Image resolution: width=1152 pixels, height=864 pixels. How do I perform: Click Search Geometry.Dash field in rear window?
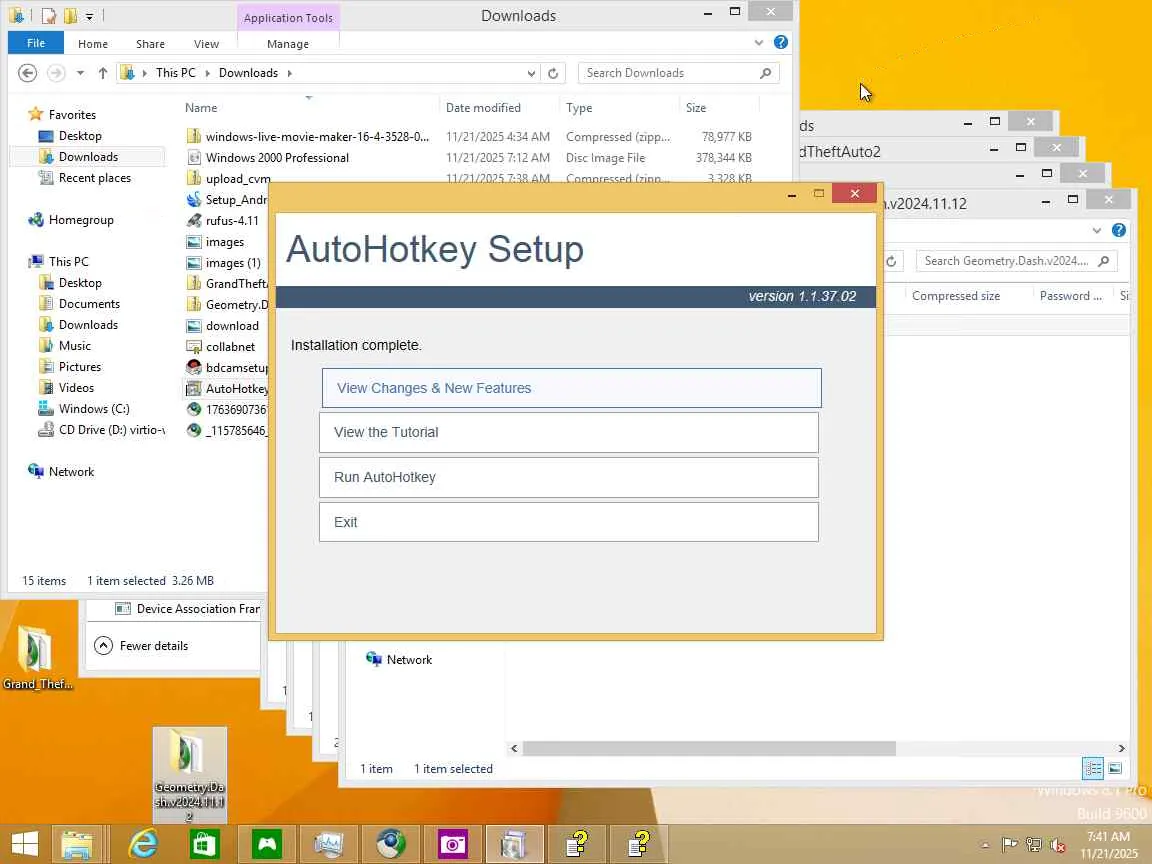tap(1016, 261)
